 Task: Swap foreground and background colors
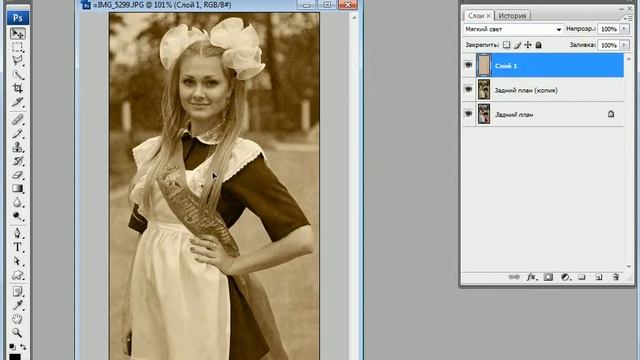(23, 347)
